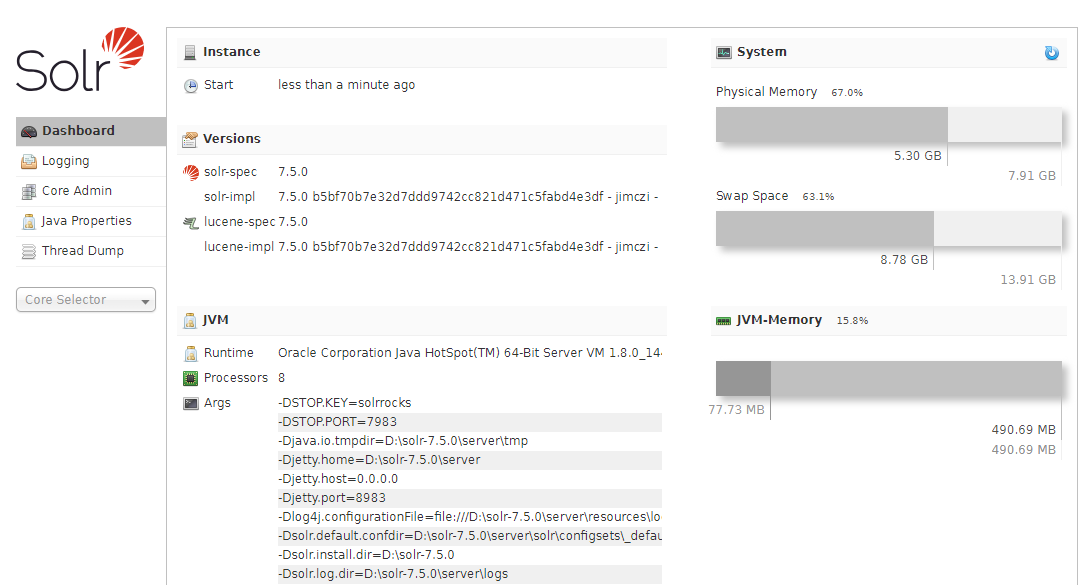
Task: Click the Thread Dump stack icon
Action: 28,251
